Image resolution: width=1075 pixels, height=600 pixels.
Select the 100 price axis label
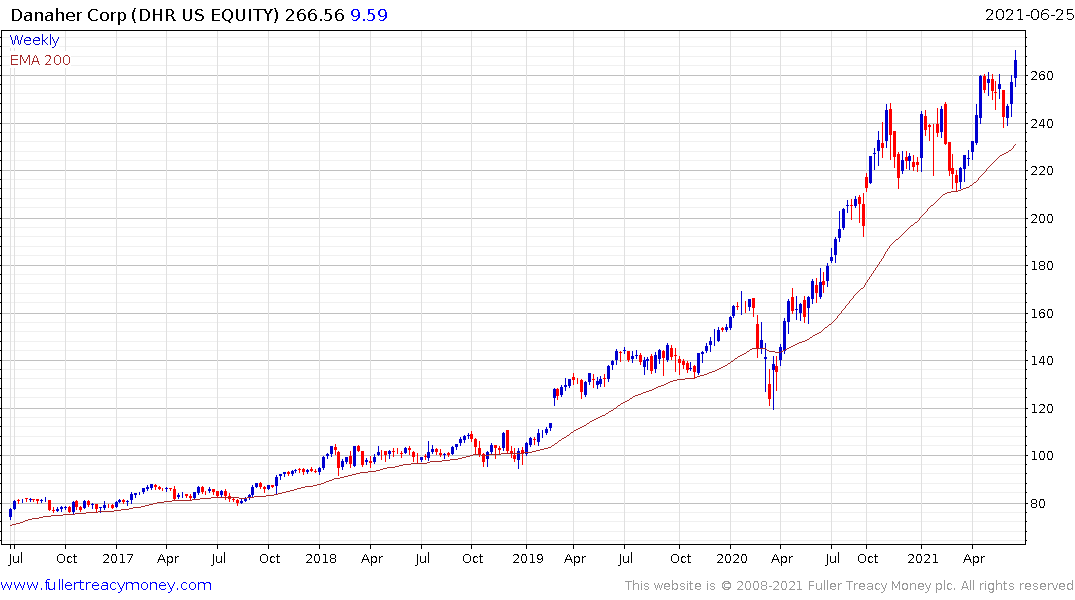click(x=1042, y=456)
